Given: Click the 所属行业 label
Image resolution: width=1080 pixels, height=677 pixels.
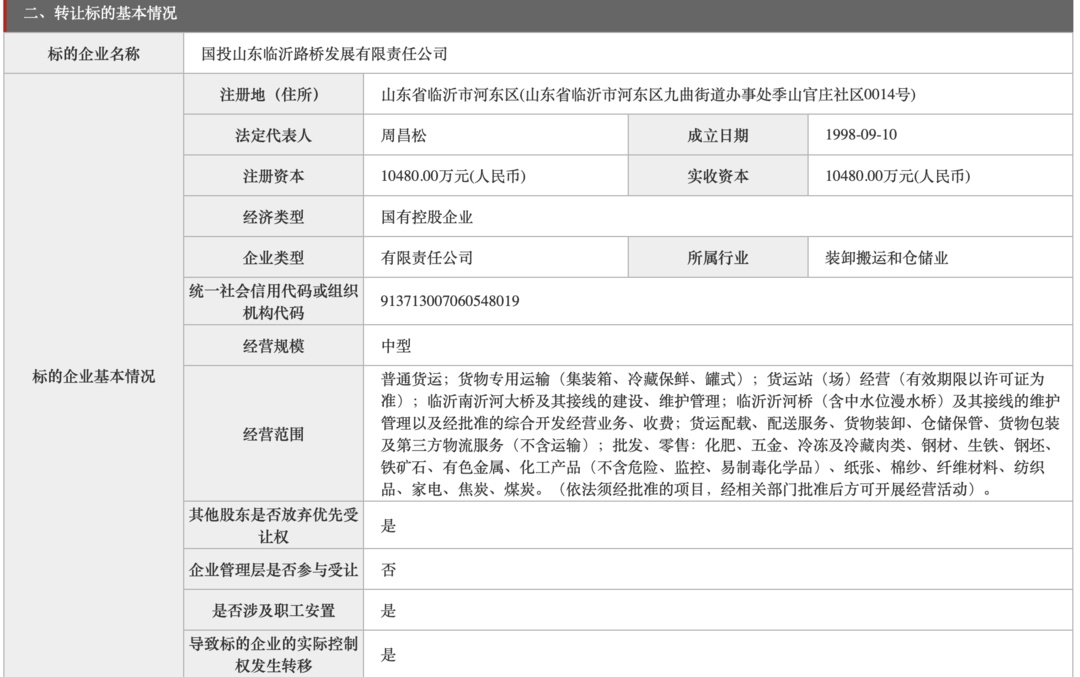Looking at the screenshot, I should pos(718,258).
